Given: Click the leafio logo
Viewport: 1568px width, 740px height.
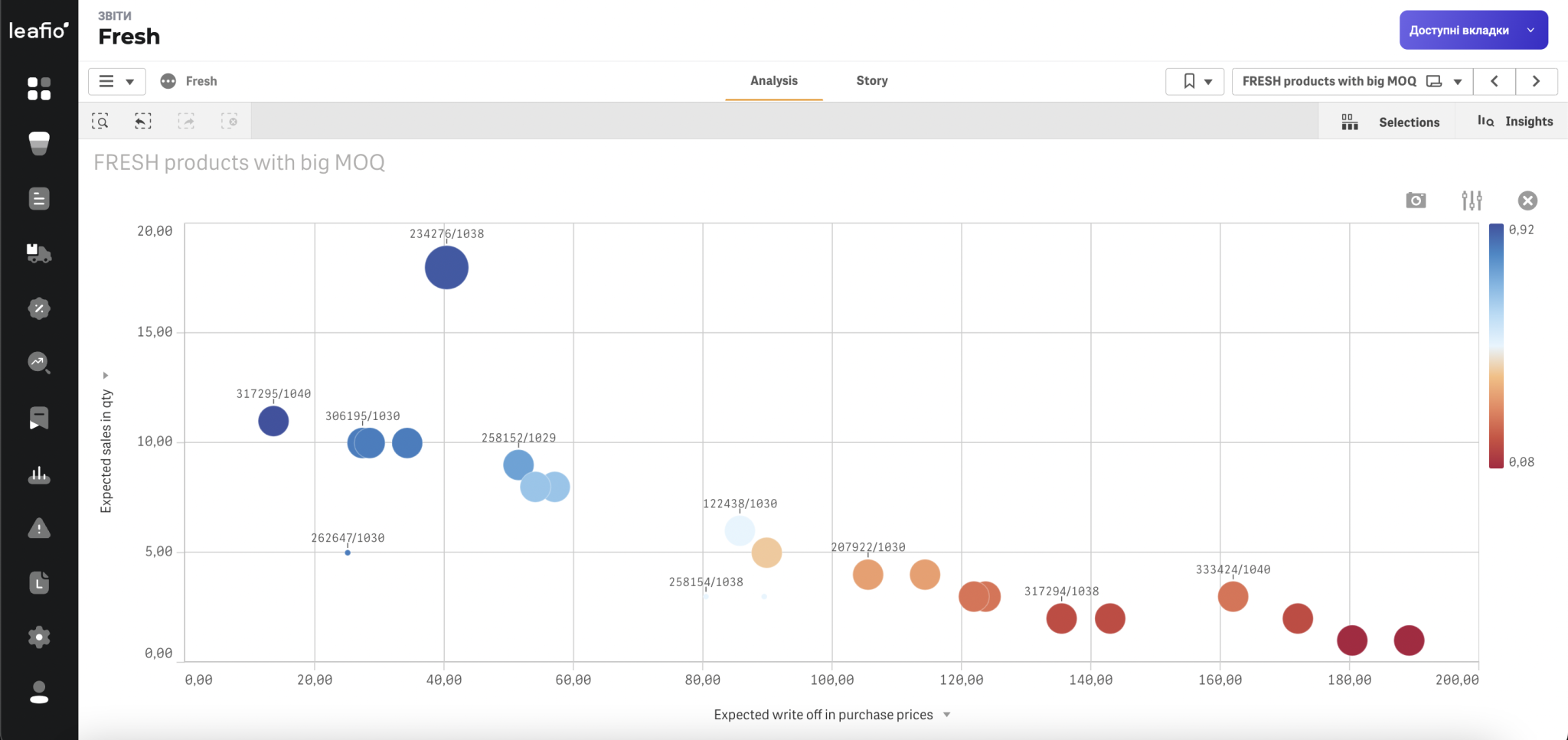Looking at the screenshot, I should (38, 30).
